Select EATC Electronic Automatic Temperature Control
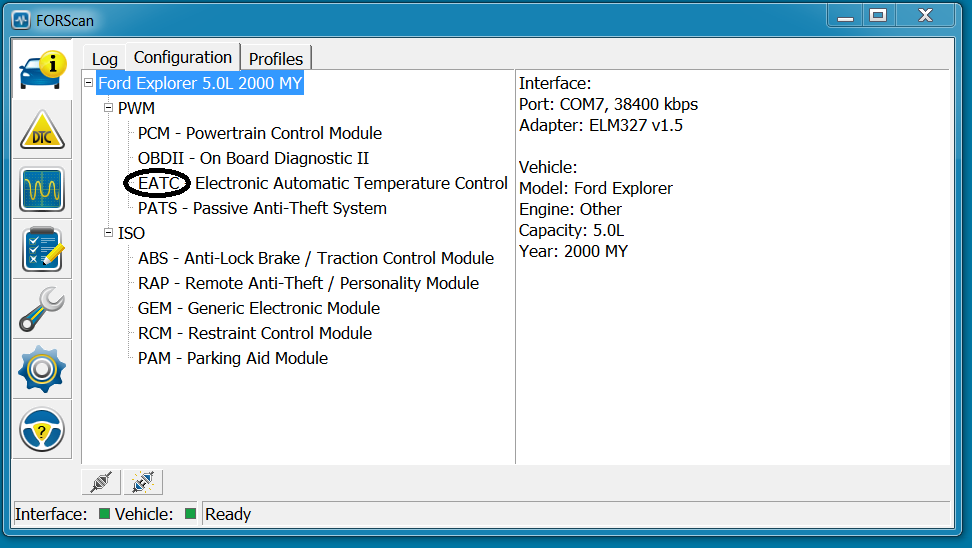Viewport: 972px width, 548px height. point(322,183)
